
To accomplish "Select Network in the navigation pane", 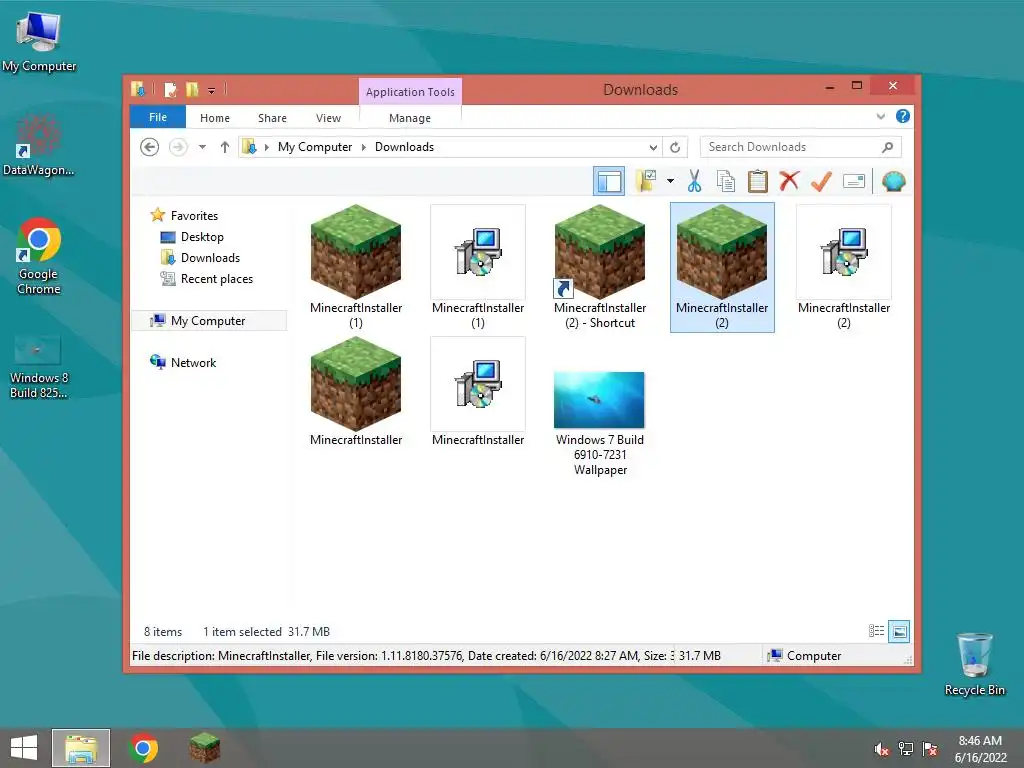I will pyautogui.click(x=193, y=363).
